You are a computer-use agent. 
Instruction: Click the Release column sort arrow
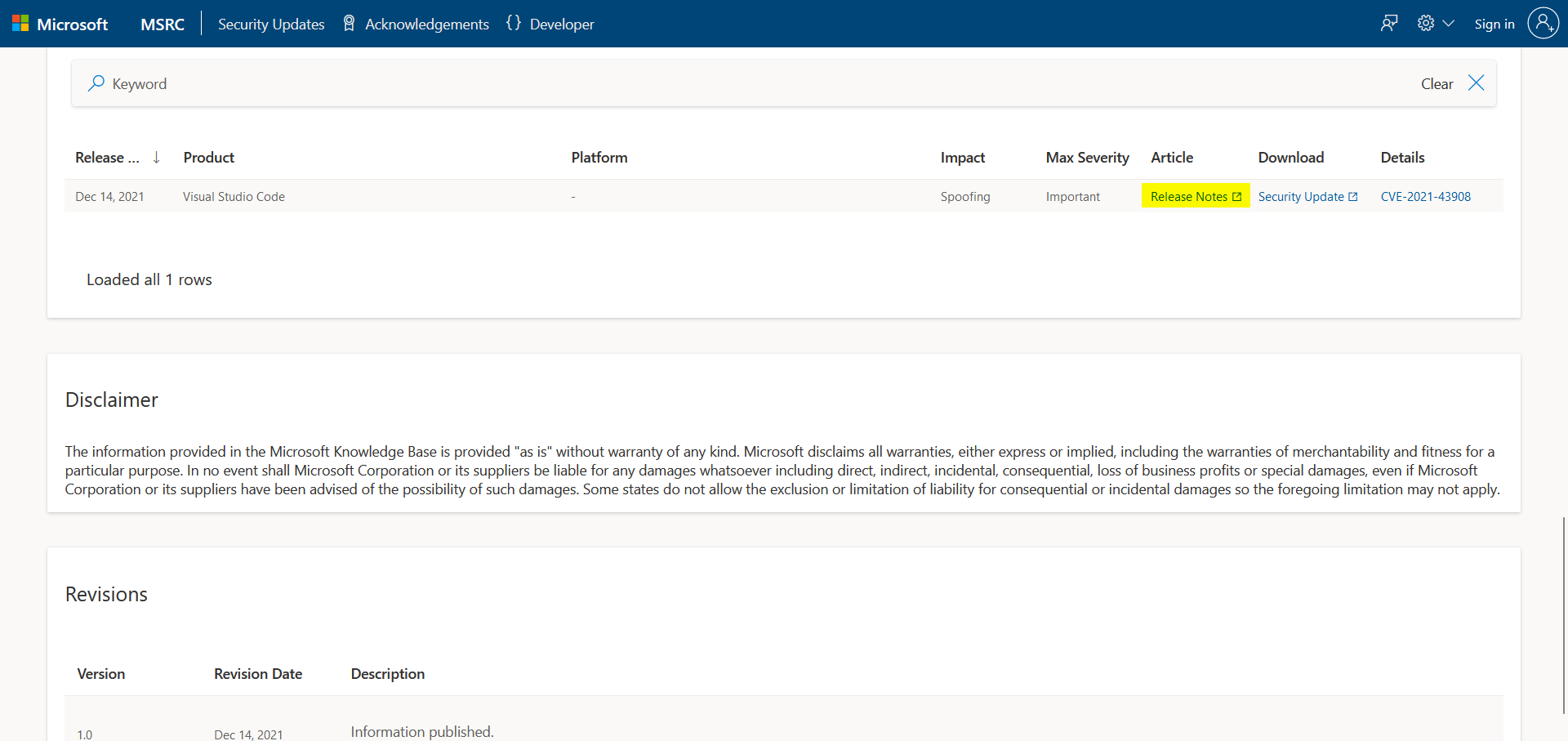(x=156, y=157)
